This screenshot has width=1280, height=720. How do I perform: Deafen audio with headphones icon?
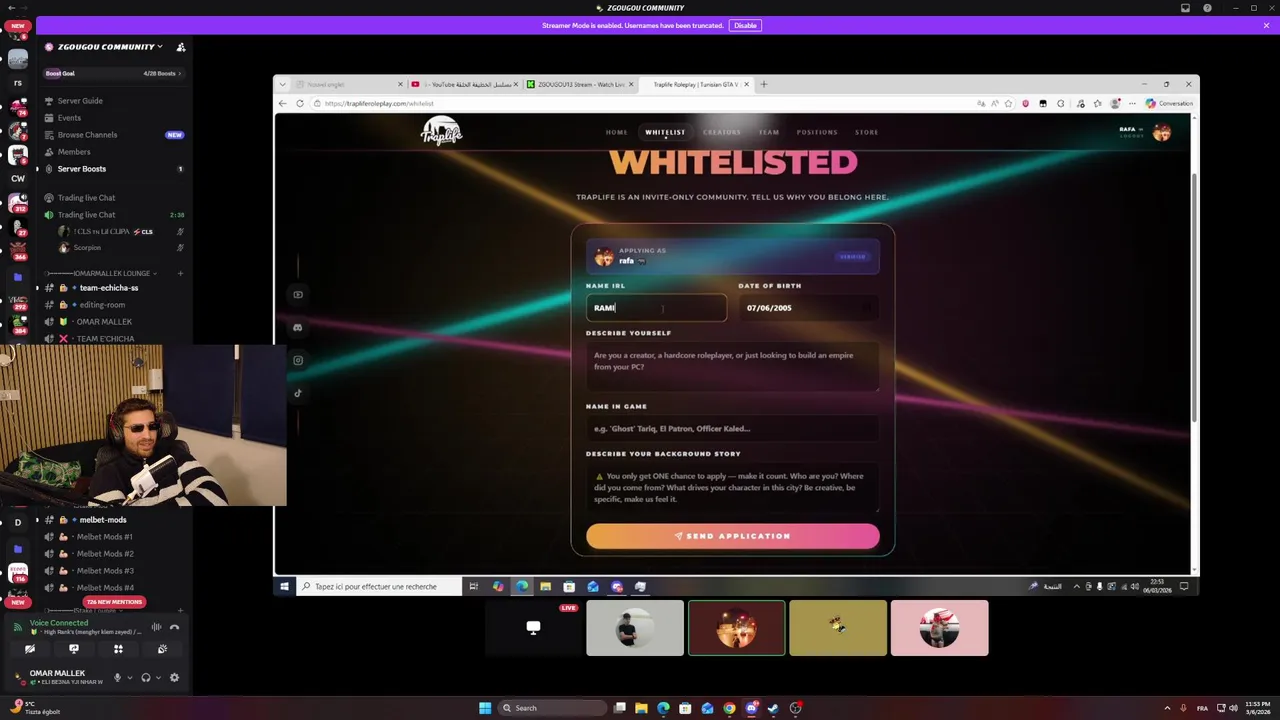tap(146, 677)
